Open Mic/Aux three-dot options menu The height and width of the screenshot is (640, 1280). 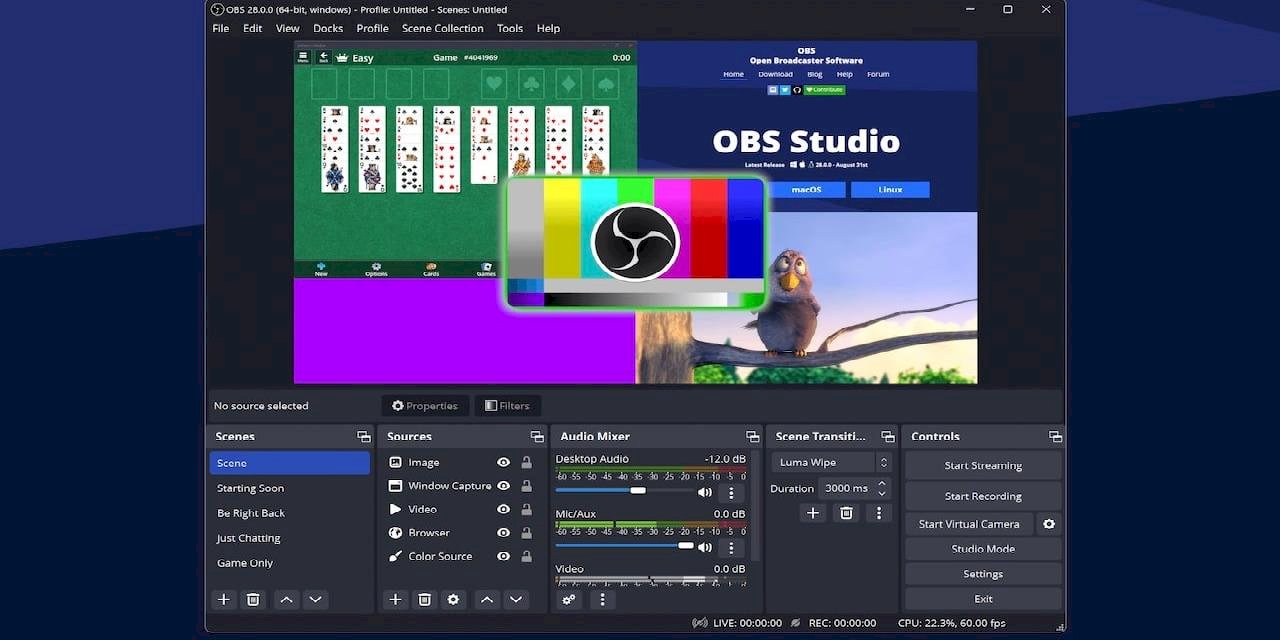(731, 547)
